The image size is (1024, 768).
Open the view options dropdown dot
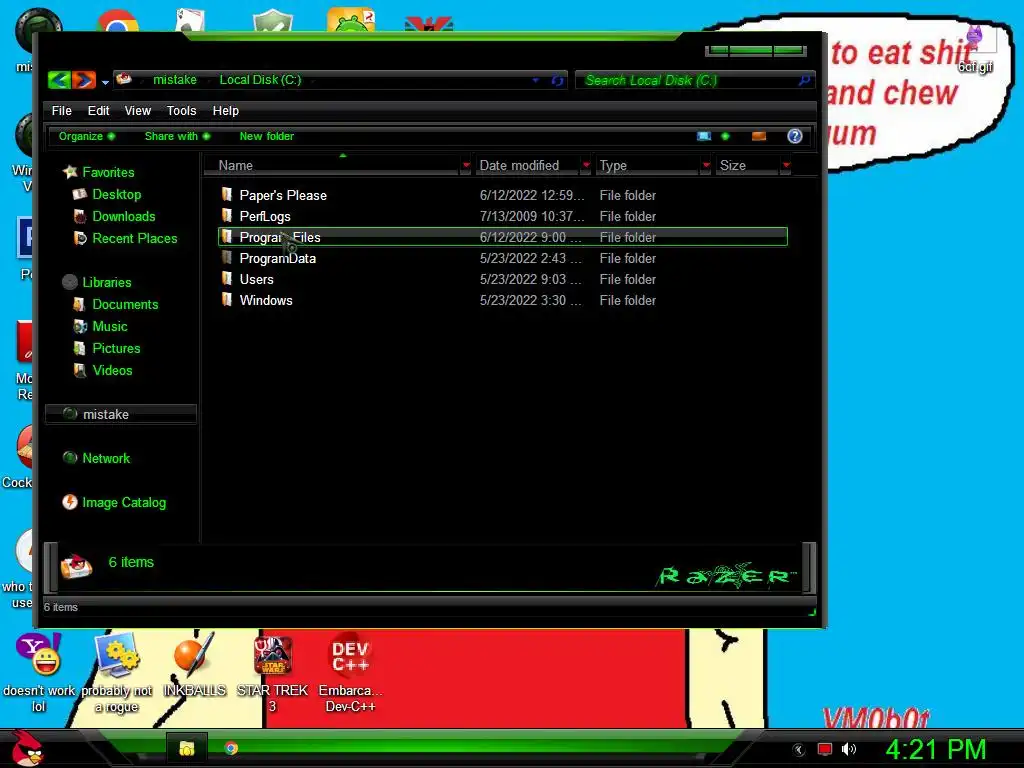point(725,136)
